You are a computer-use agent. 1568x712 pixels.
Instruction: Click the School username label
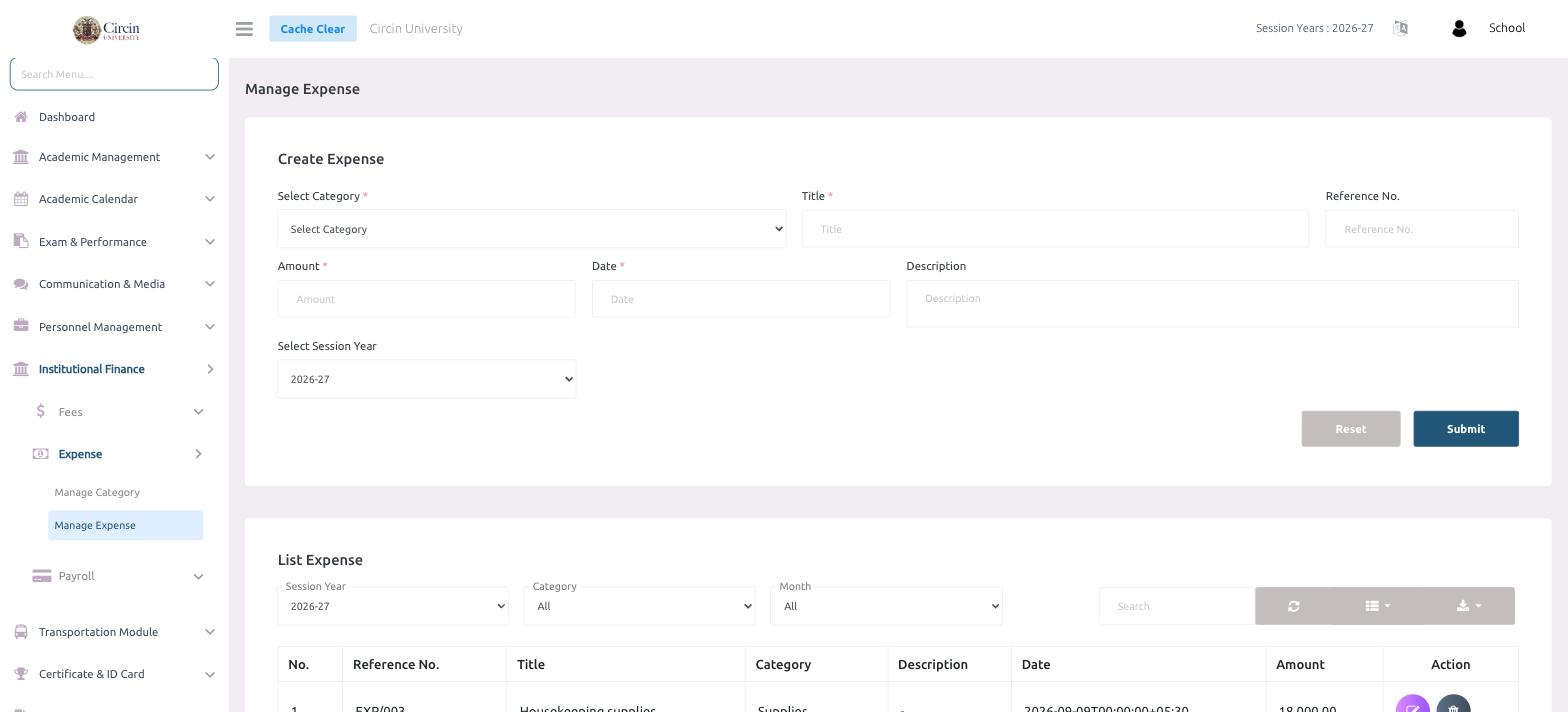[x=1506, y=28]
